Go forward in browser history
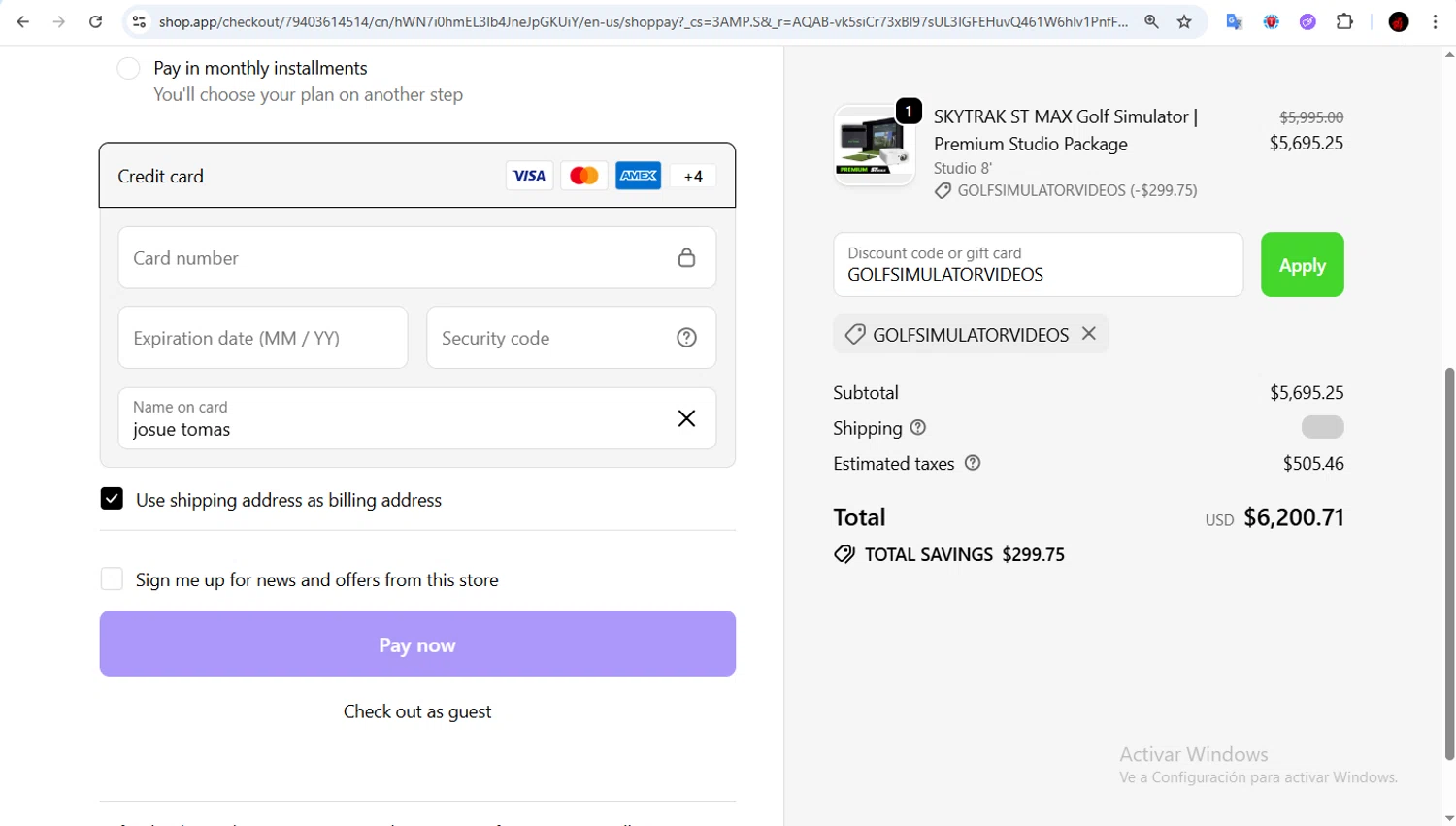This screenshot has height=826, width=1456. [x=59, y=21]
